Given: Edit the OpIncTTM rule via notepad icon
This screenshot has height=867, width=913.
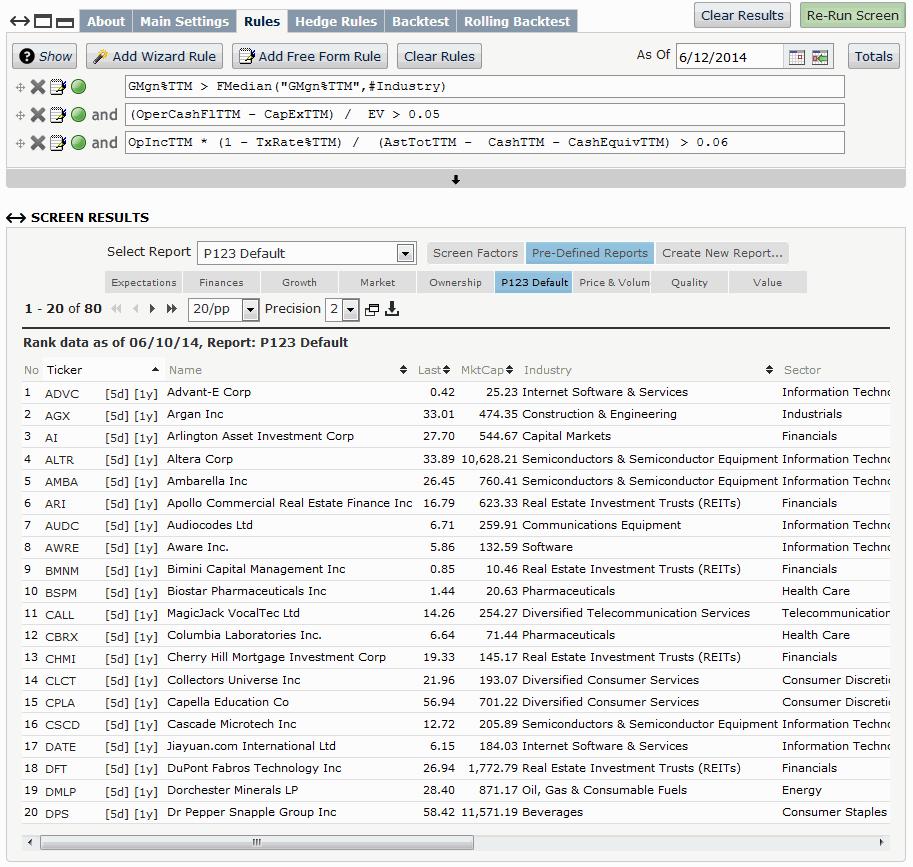Looking at the screenshot, I should tap(58, 143).
